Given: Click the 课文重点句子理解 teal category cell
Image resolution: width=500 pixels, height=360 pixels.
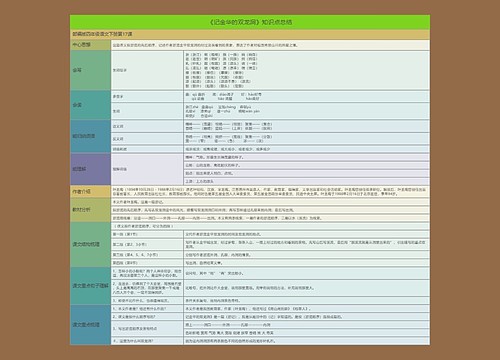Looking at the screenshot, I should (90, 286).
